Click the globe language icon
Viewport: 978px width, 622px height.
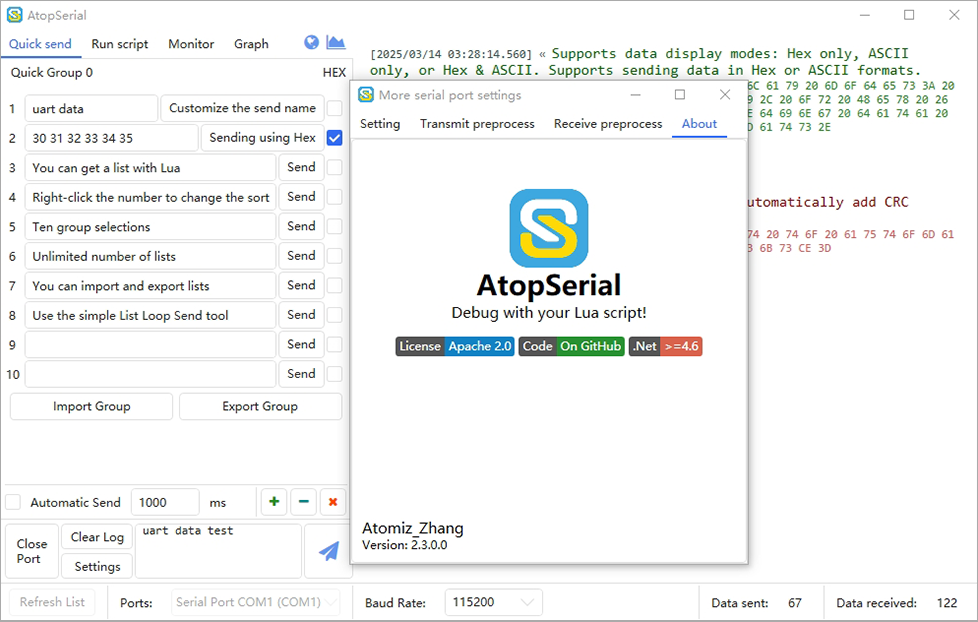click(311, 42)
